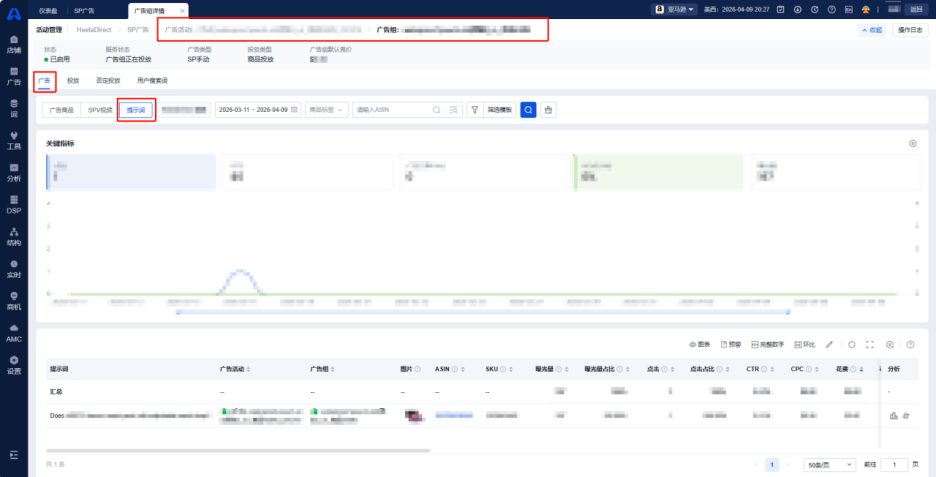
Task: Toggle the 完整数字 full numbers option
Action: point(769,344)
